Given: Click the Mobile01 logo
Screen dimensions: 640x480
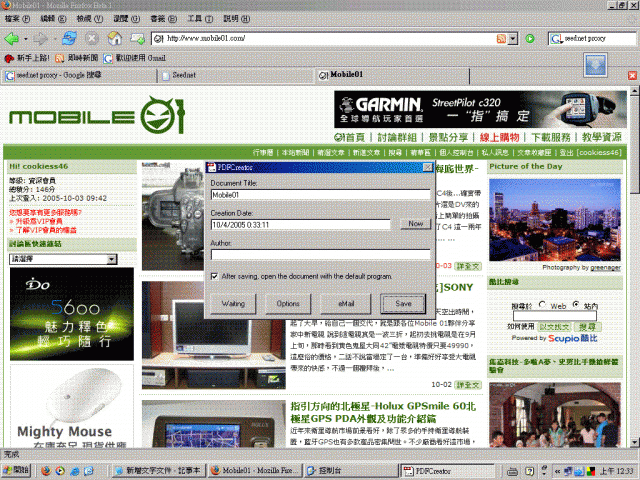Looking at the screenshot, I should pyautogui.click(x=97, y=115).
